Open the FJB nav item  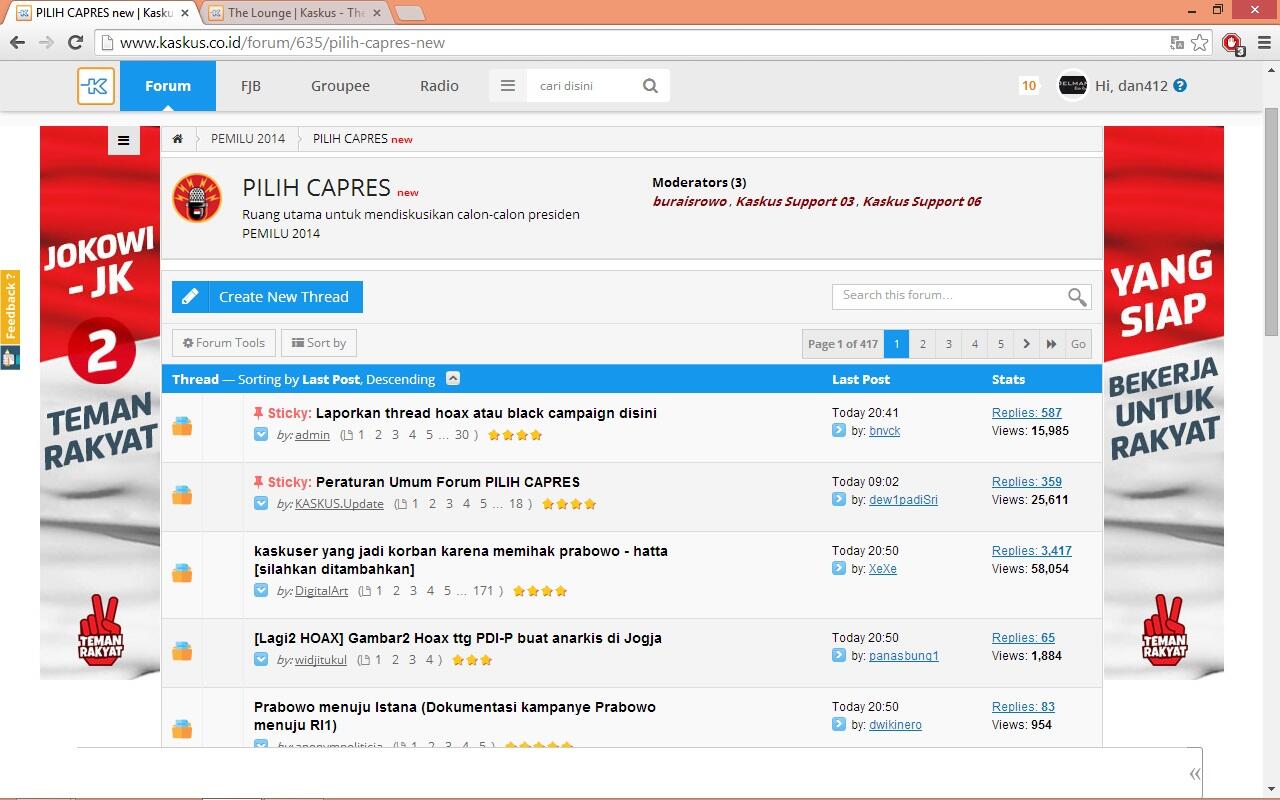pos(251,86)
